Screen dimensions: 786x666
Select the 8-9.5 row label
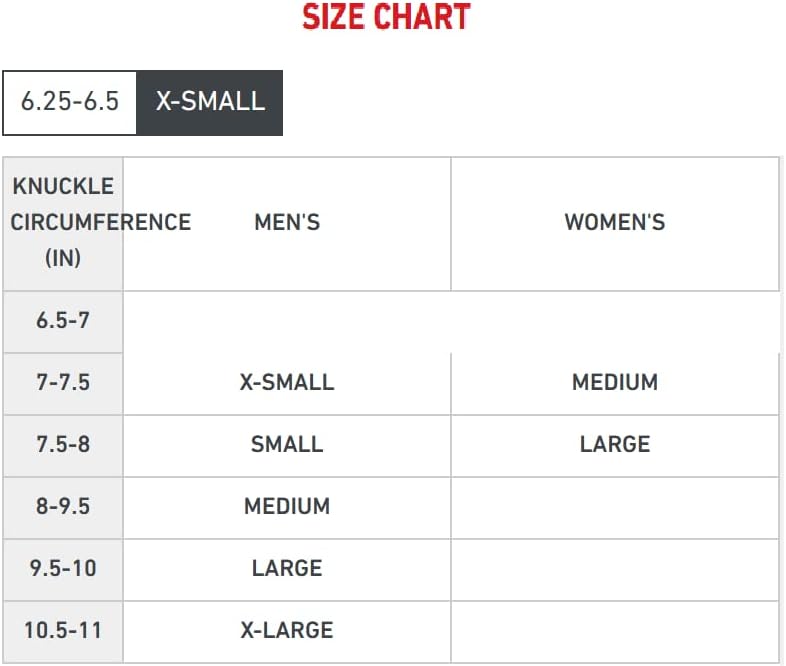(x=63, y=508)
